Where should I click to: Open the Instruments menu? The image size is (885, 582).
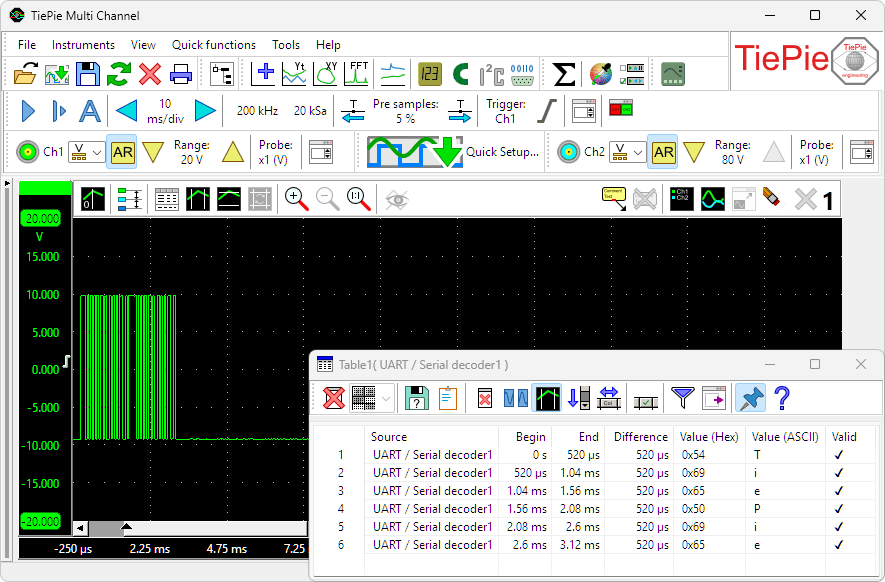pos(83,45)
